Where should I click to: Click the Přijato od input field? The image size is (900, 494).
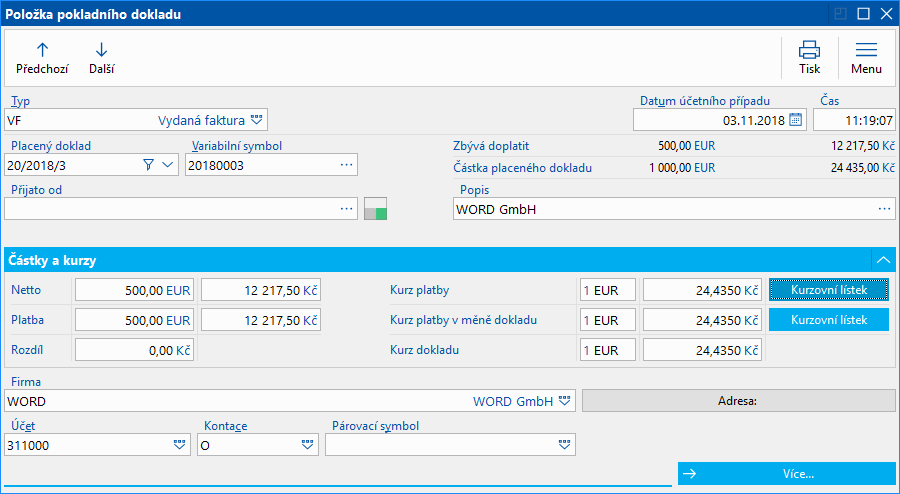coord(181,209)
